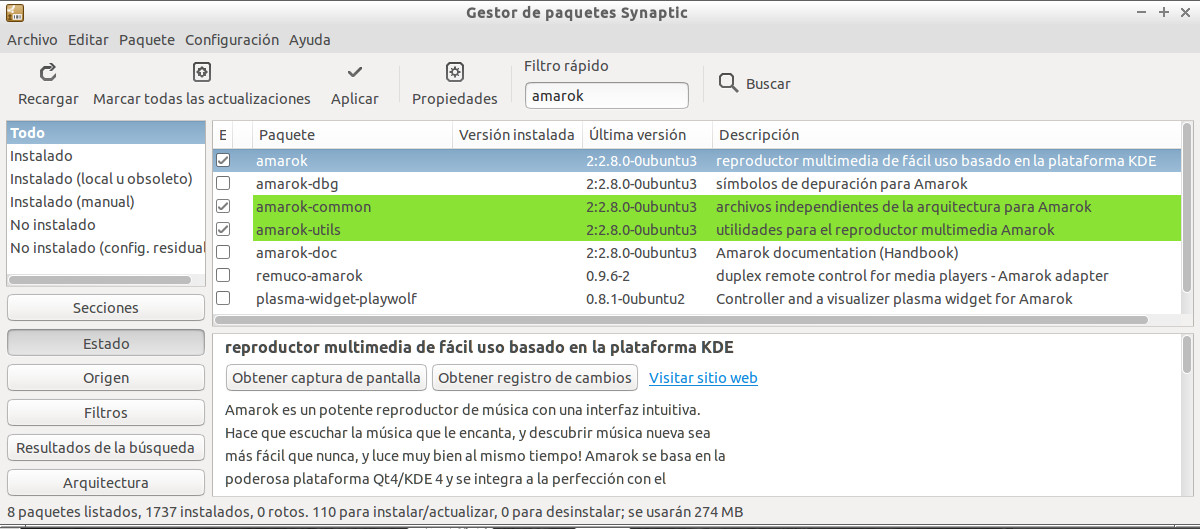Focus the Filtro rápido text field
The image size is (1200, 529).
(606, 96)
